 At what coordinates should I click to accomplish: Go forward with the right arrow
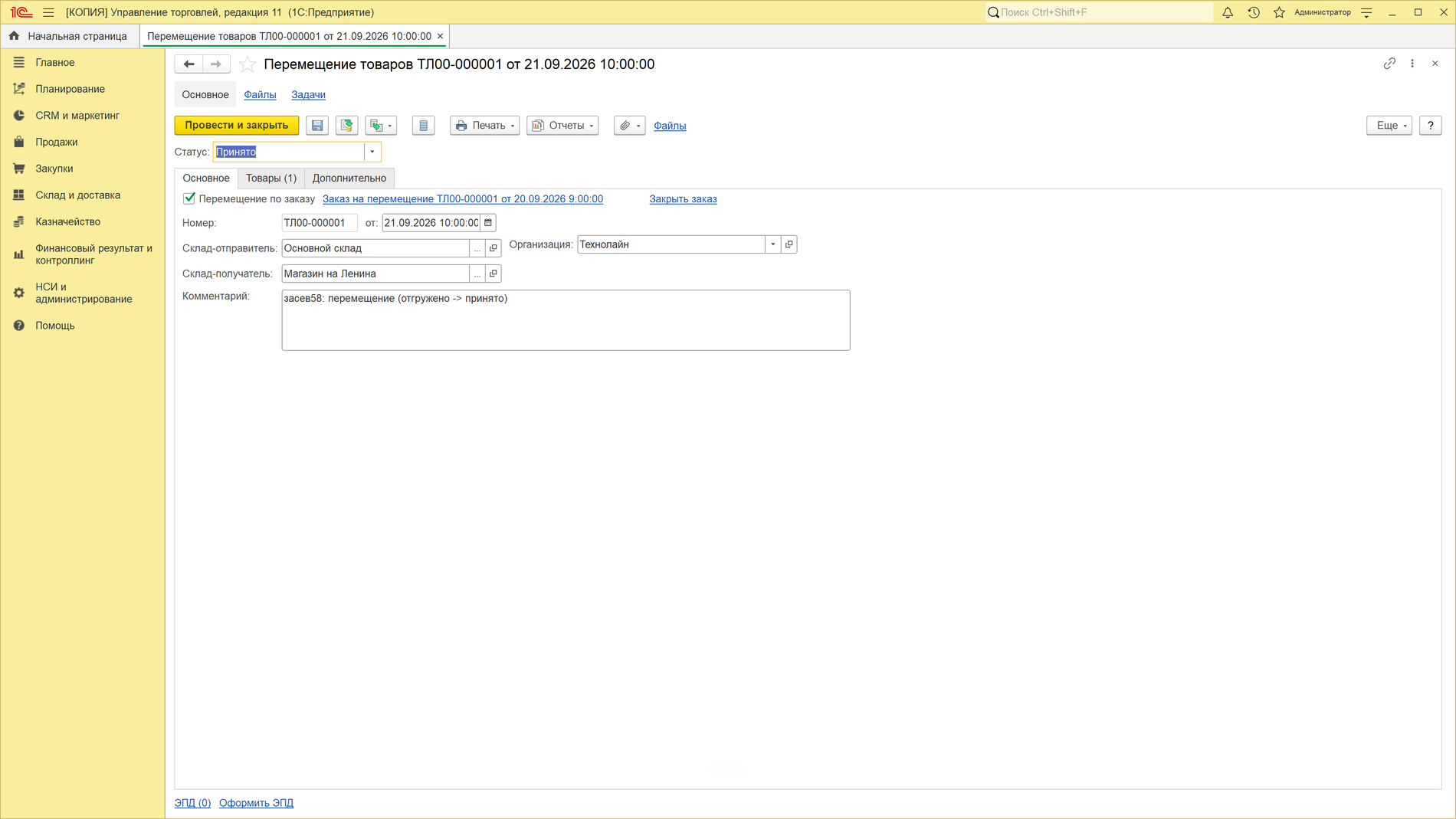(216, 64)
